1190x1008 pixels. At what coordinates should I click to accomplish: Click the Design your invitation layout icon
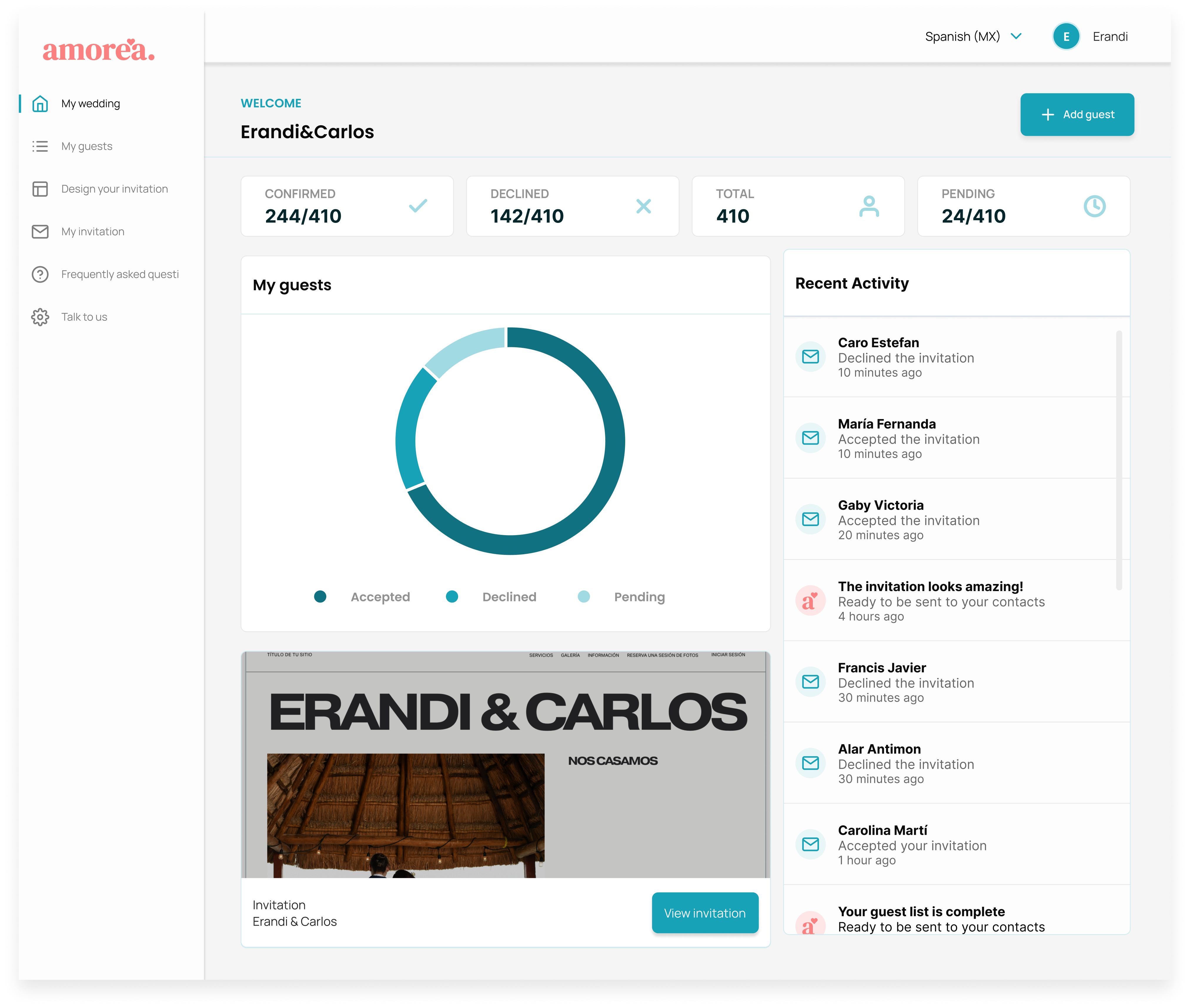click(x=40, y=189)
